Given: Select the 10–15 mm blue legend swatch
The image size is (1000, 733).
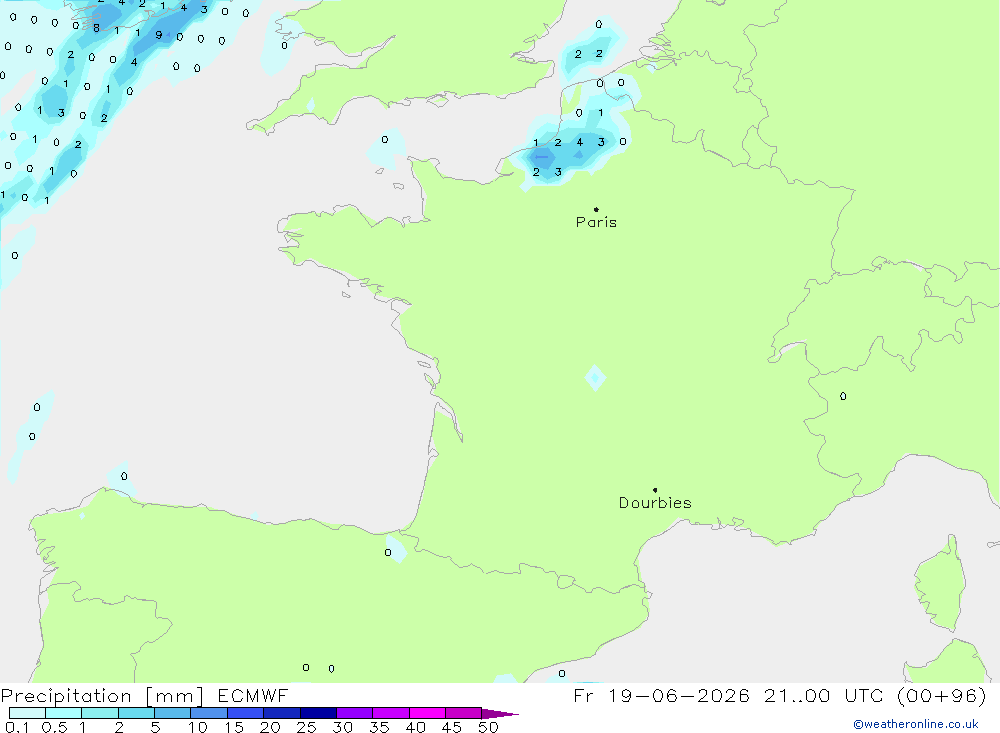Looking at the screenshot, I should click(x=209, y=713).
